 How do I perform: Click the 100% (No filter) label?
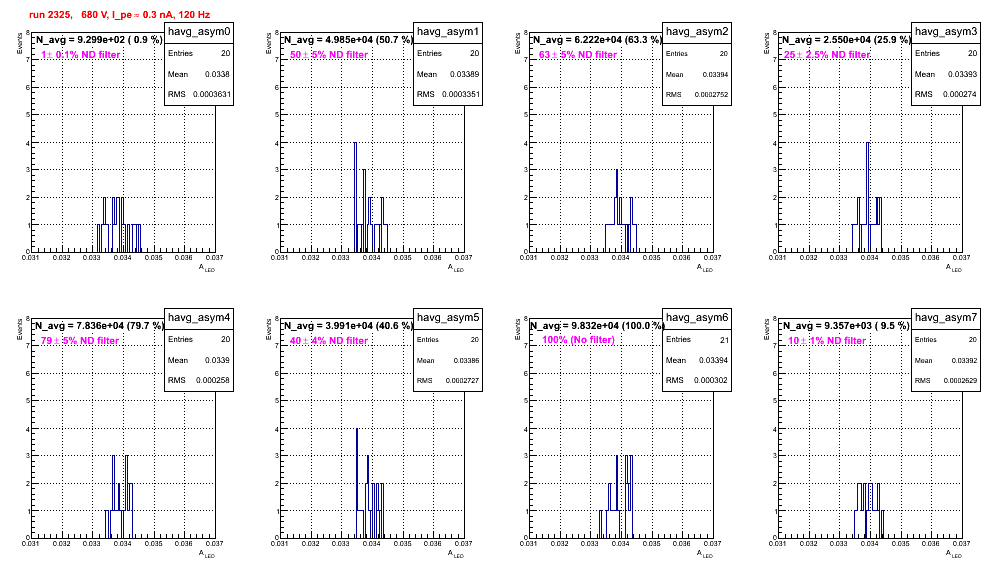pyautogui.click(x=579, y=340)
